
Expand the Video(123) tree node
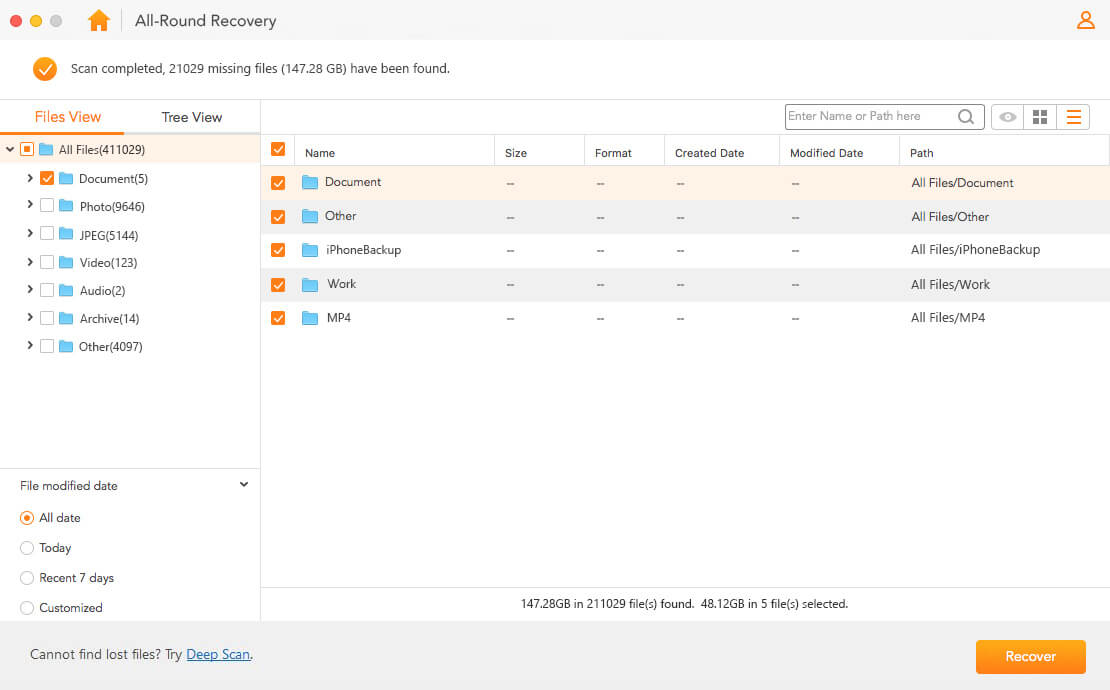pos(30,263)
